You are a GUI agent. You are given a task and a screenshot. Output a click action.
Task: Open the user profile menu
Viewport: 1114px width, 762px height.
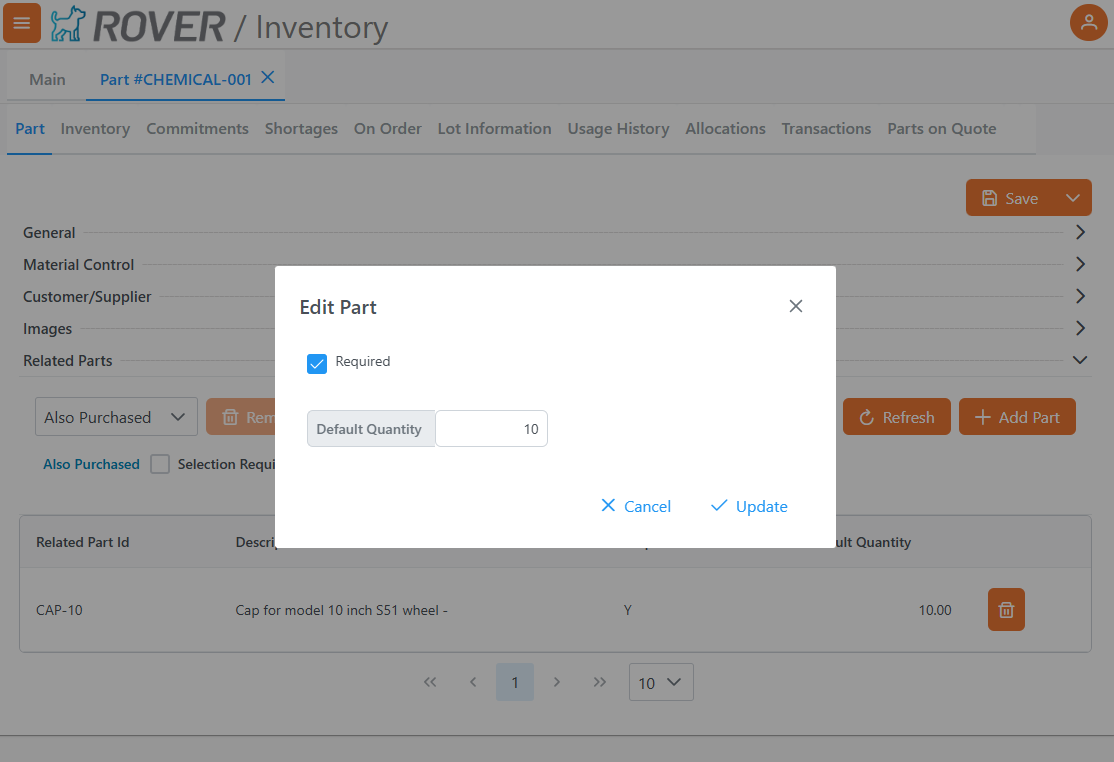pyautogui.click(x=1089, y=22)
